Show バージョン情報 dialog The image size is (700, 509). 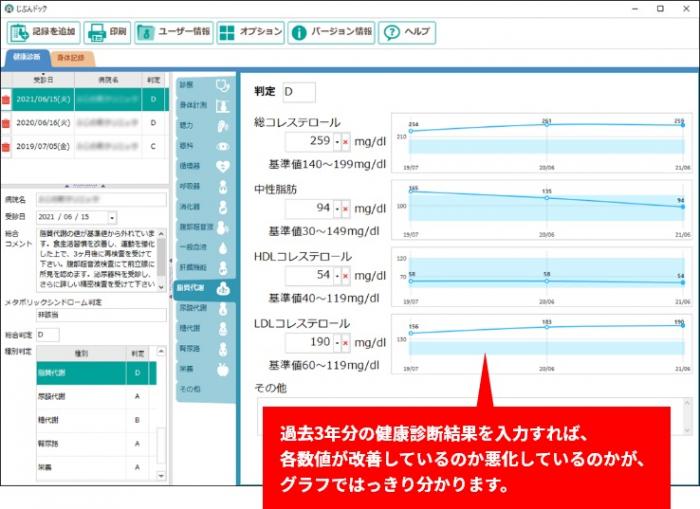click(331, 31)
